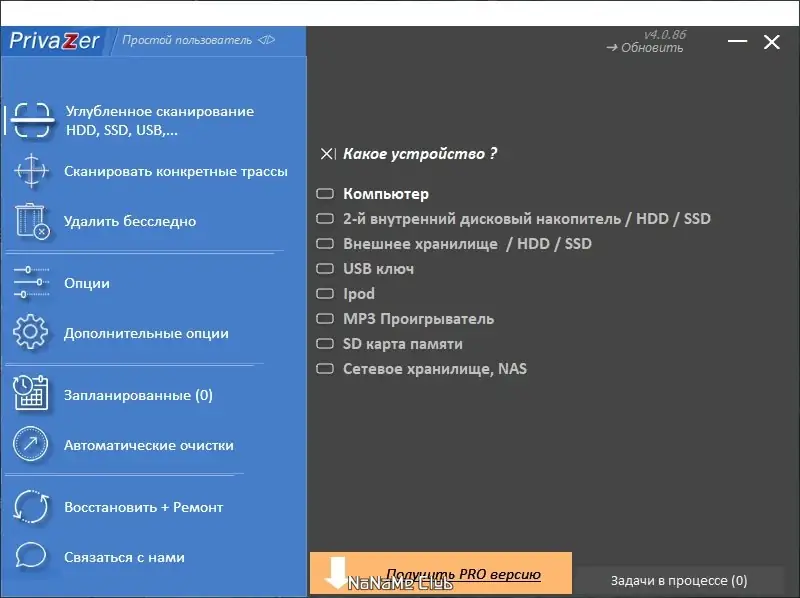Select the MP3 Проигрыватель checkbox
Viewport: 800px width, 598px height.
pyautogui.click(x=325, y=319)
